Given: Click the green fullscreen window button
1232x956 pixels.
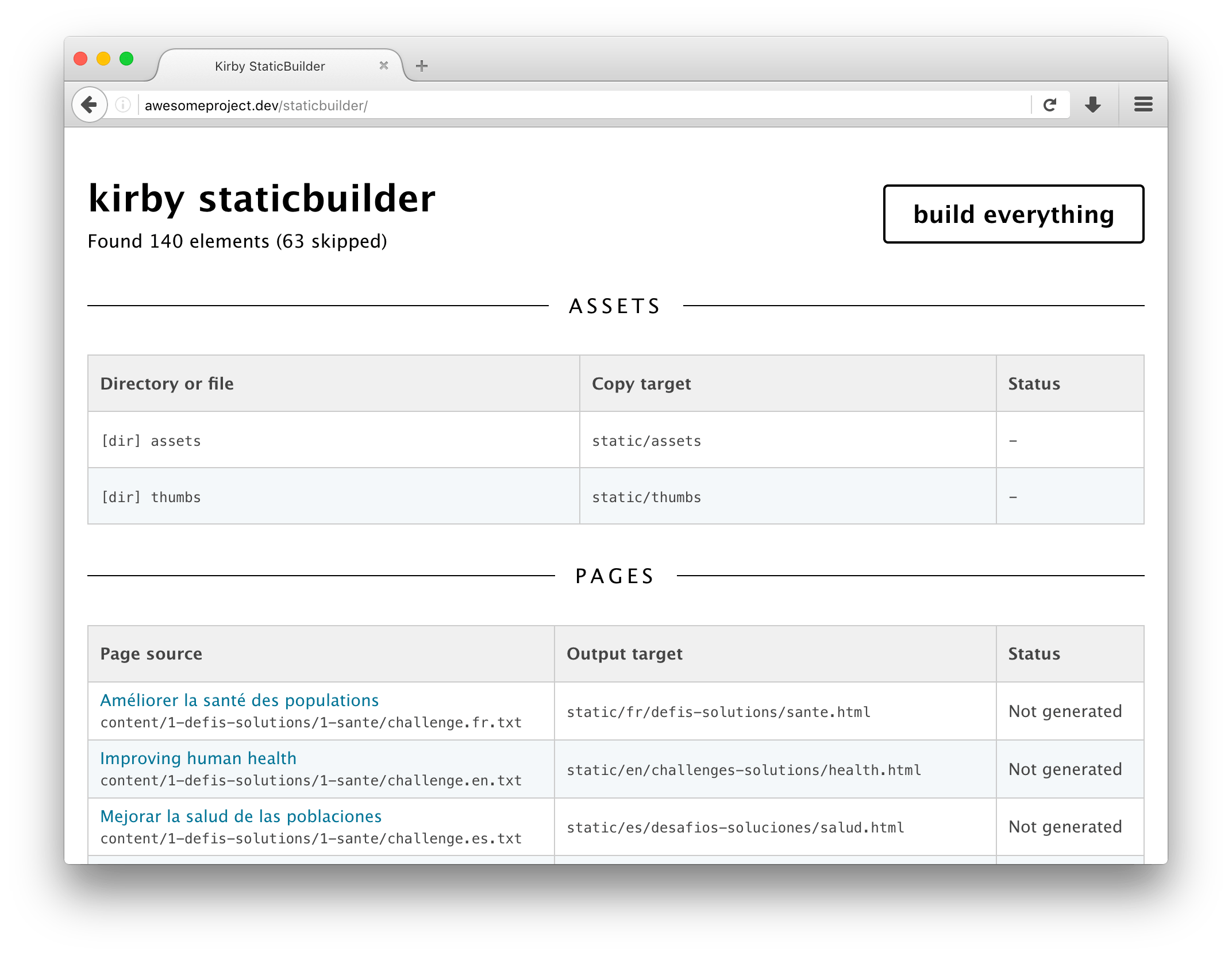Looking at the screenshot, I should tap(126, 59).
